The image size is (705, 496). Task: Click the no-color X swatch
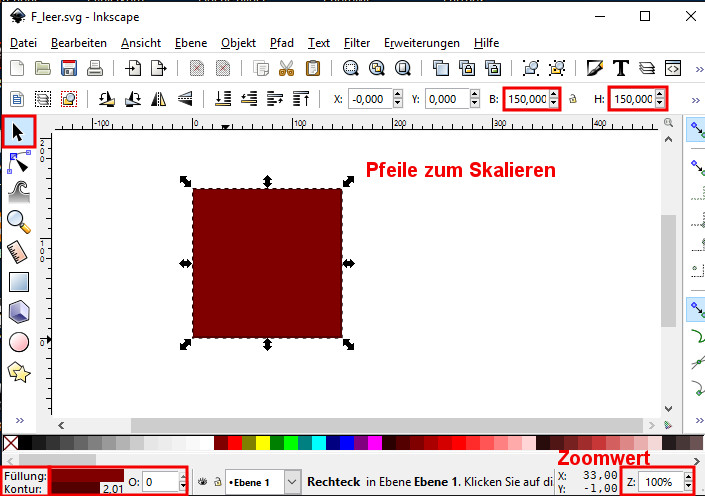click(x=10, y=443)
